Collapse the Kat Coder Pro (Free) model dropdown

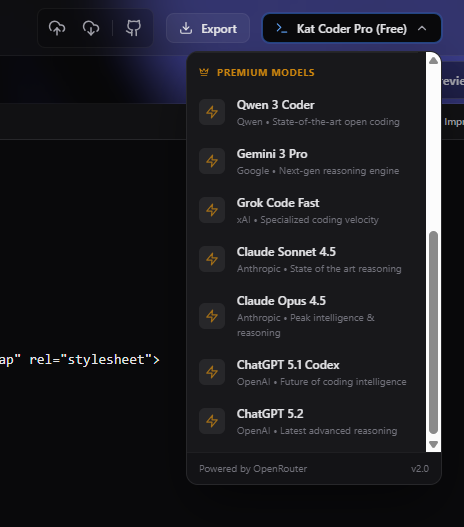pos(351,28)
